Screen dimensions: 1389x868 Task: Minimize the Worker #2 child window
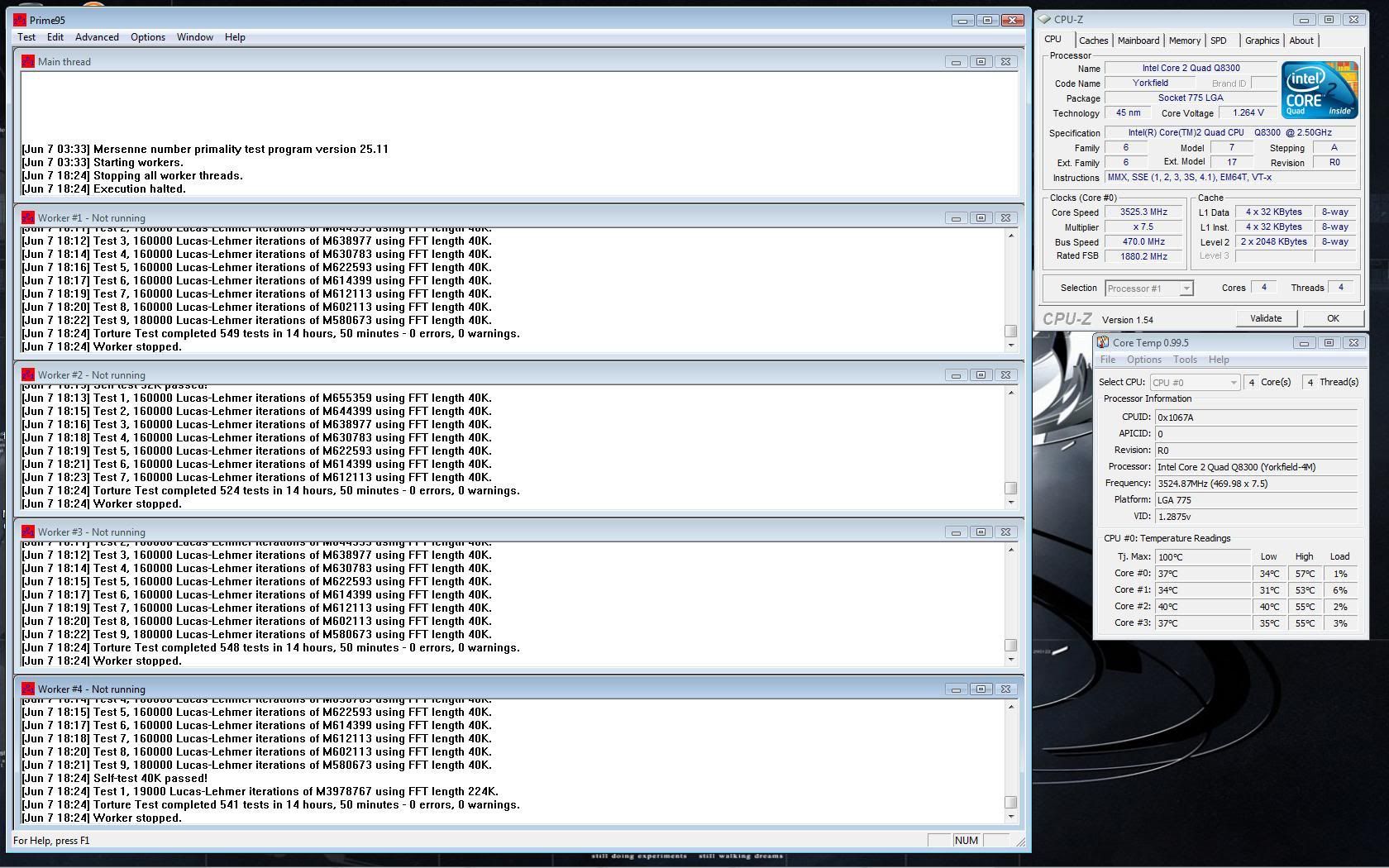(x=956, y=375)
